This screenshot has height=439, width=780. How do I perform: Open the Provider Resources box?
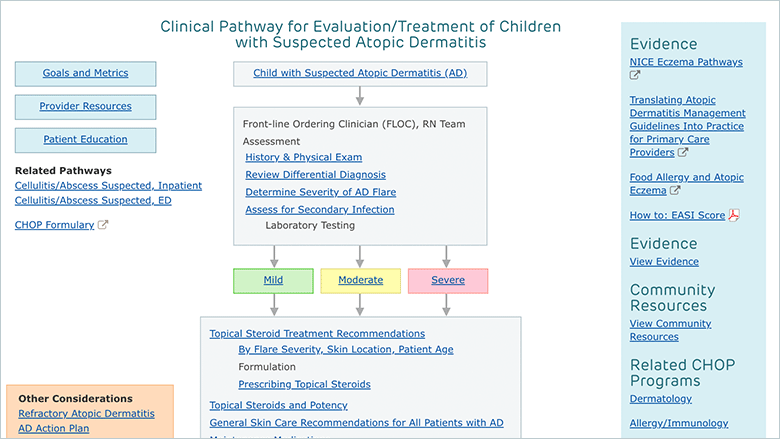86,107
